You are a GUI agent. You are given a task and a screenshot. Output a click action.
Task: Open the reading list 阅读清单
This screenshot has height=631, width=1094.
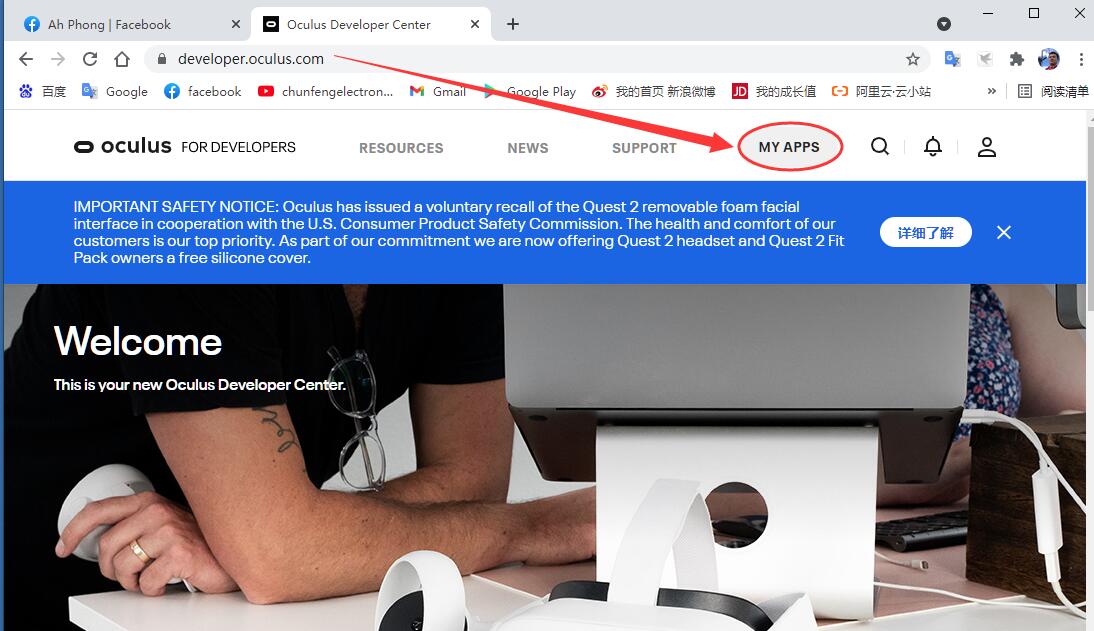point(1053,91)
